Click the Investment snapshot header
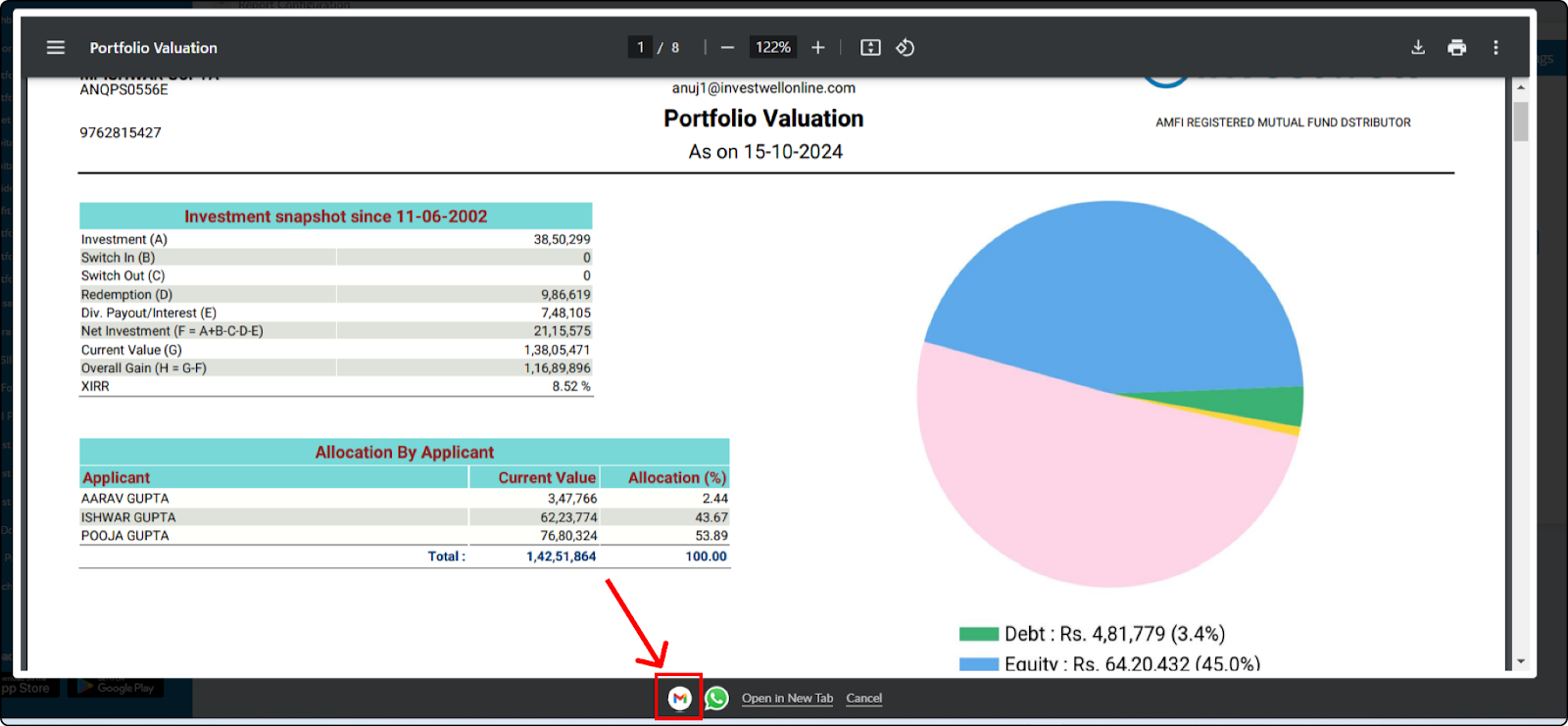1568x726 pixels. tap(336, 217)
